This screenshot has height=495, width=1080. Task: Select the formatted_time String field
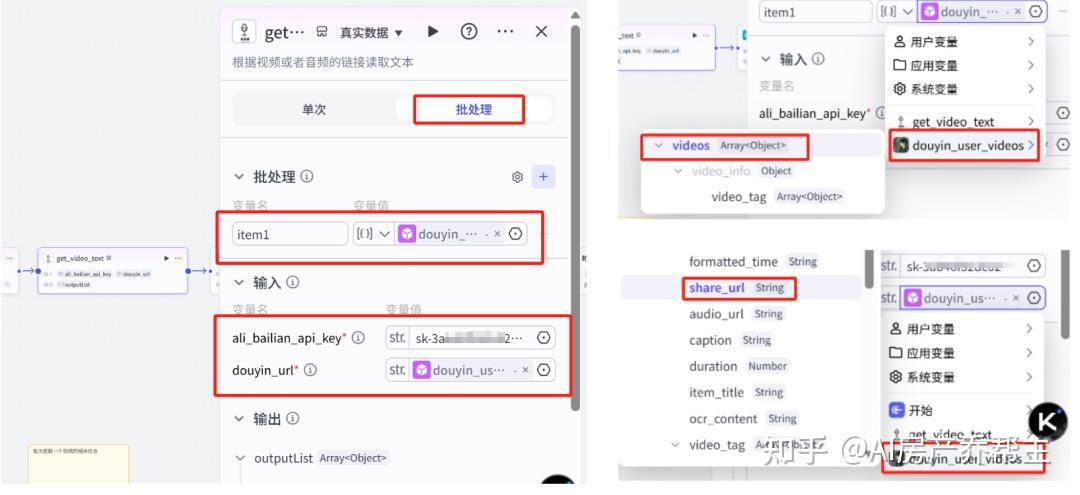pos(753,262)
